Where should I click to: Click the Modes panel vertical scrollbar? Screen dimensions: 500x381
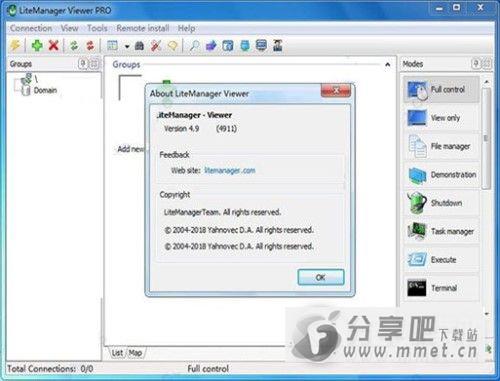pyautogui.click(x=486, y=138)
